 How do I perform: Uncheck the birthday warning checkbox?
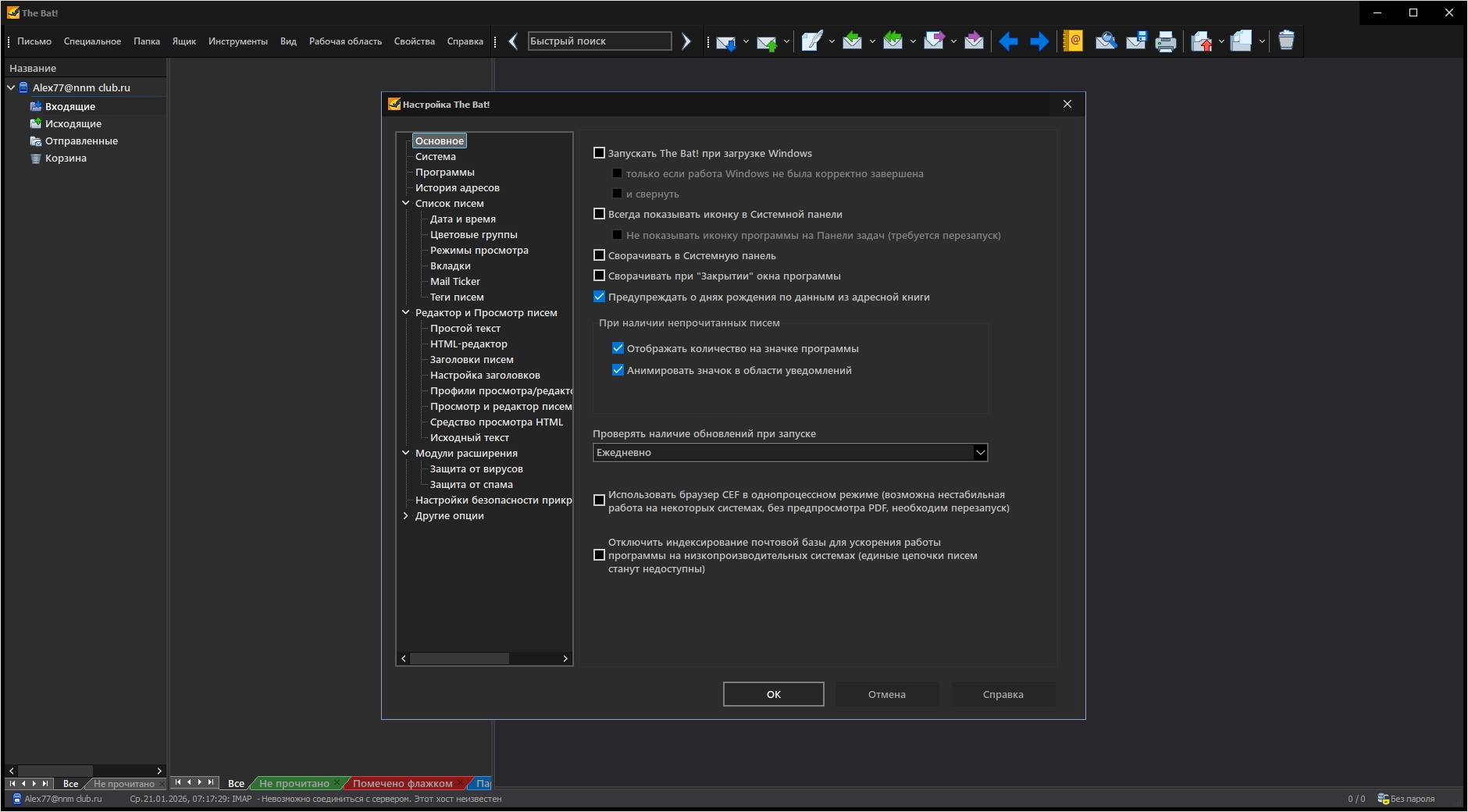[600, 297]
